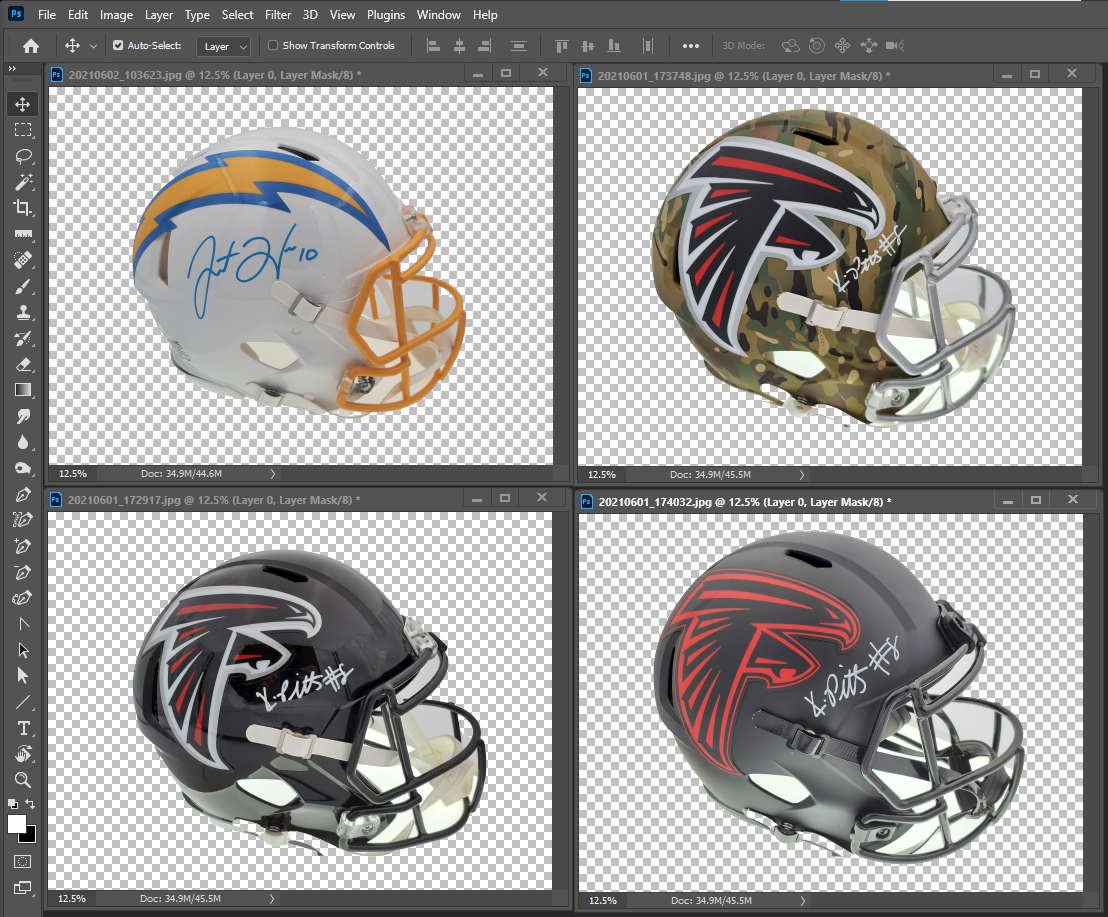Select the Lasso tool

coord(22,156)
